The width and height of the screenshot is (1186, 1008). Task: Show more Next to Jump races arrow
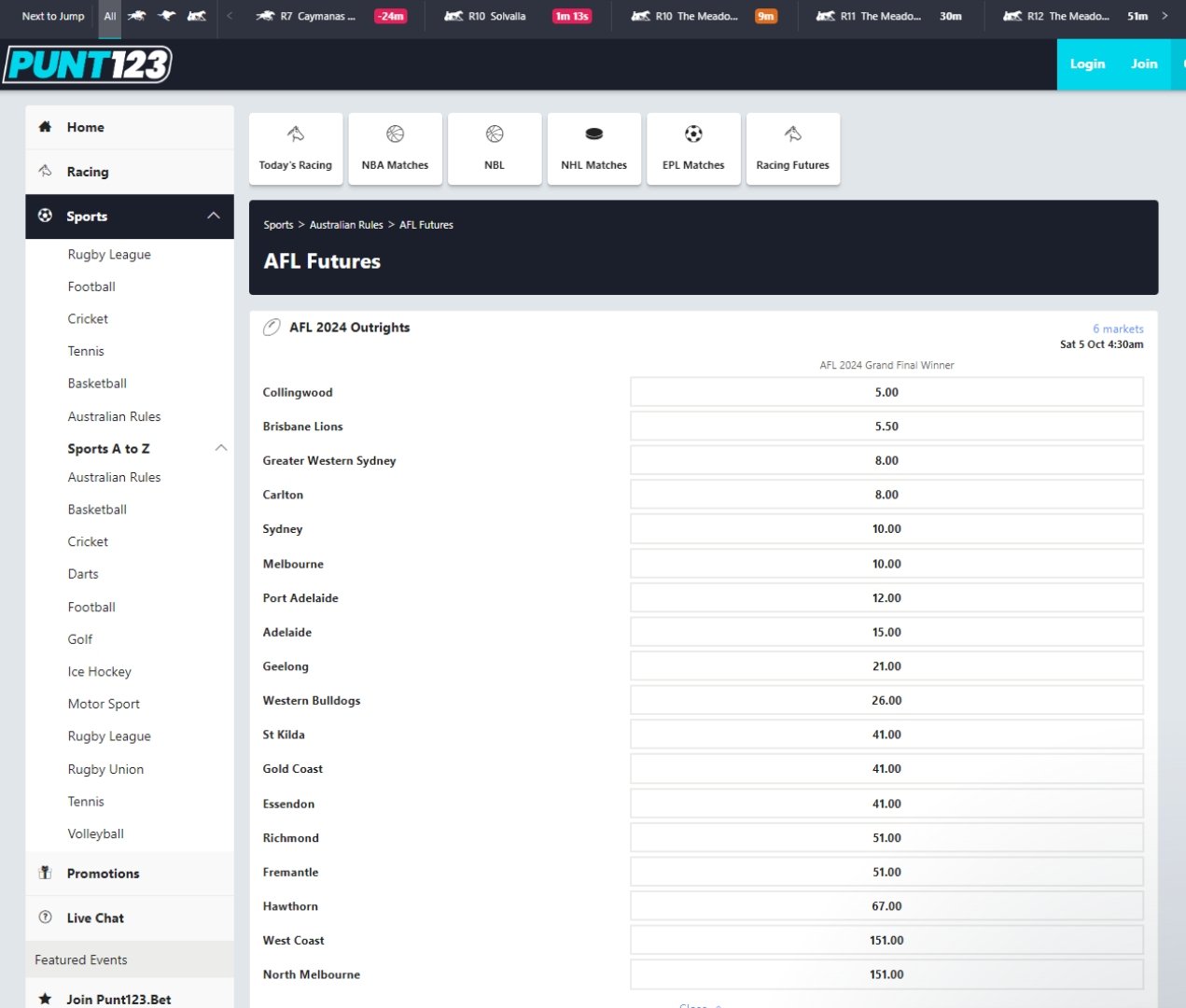[1165, 16]
